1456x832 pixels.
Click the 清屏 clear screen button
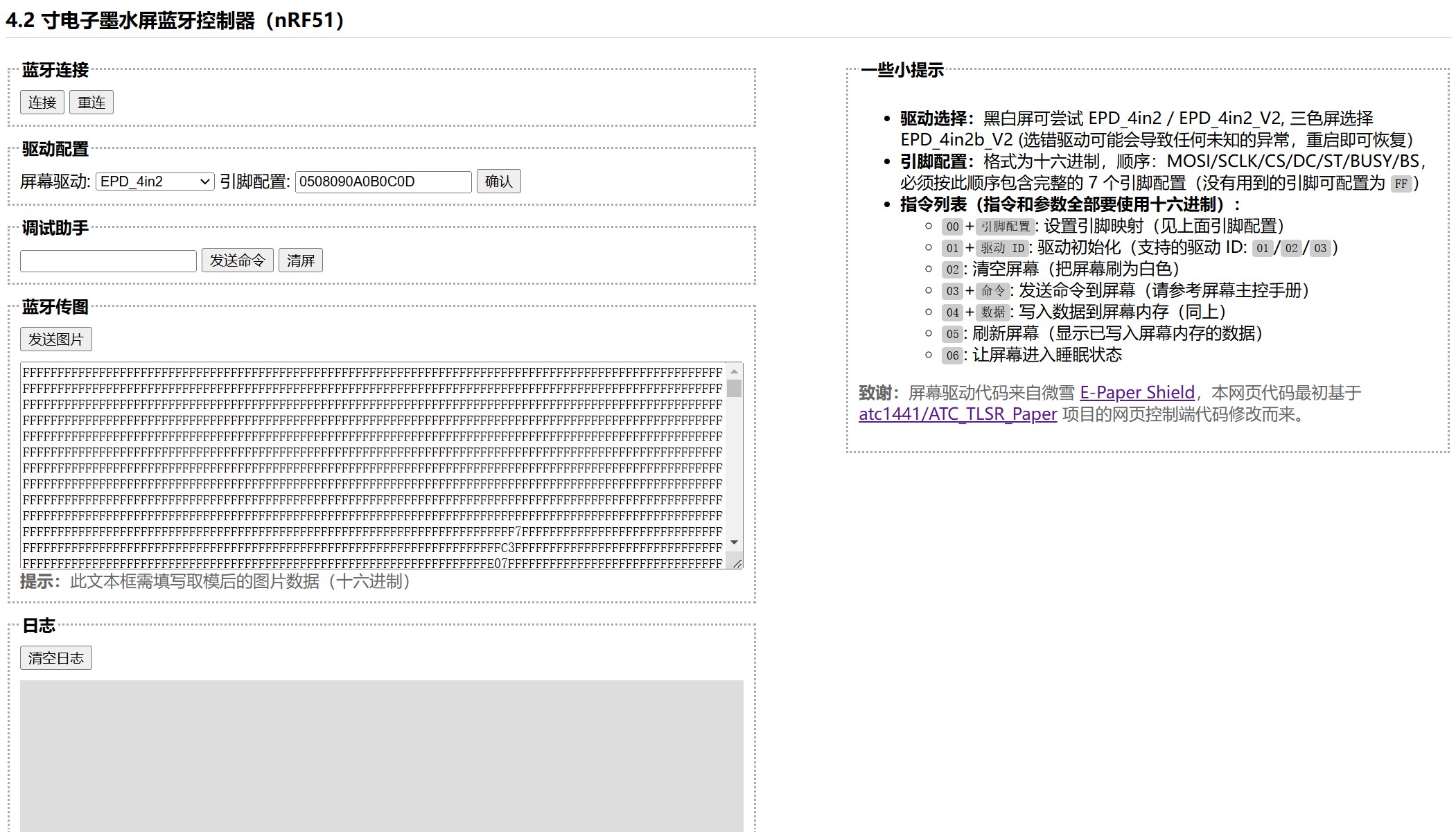[300, 260]
